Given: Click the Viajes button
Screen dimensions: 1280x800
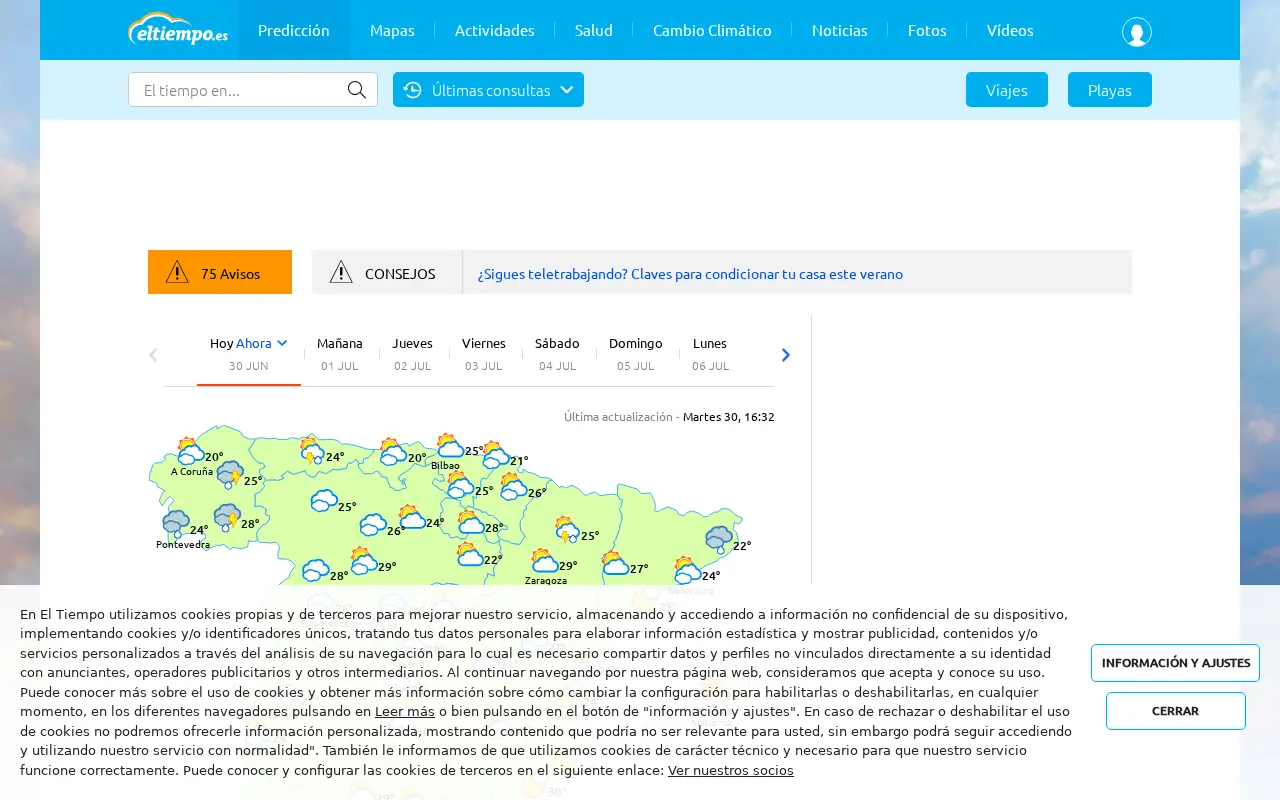Looking at the screenshot, I should pos(1007,90).
